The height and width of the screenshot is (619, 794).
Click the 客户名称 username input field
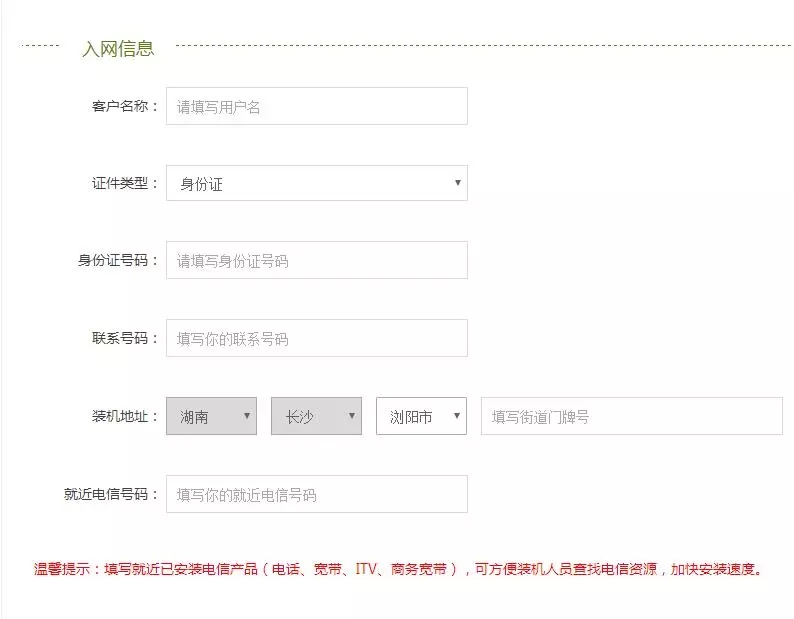click(316, 106)
